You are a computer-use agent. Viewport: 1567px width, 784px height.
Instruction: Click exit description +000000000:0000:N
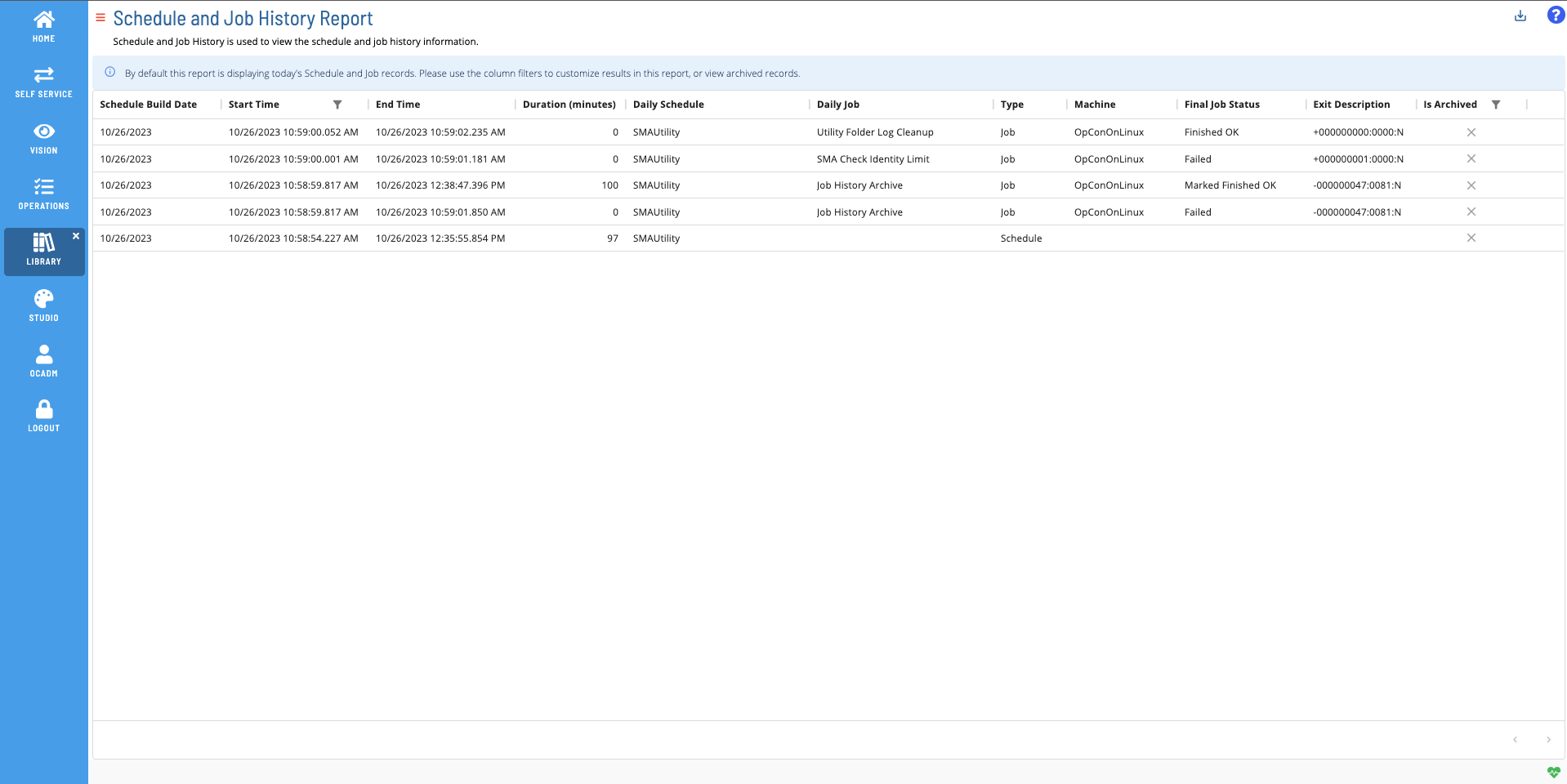[x=1358, y=132]
